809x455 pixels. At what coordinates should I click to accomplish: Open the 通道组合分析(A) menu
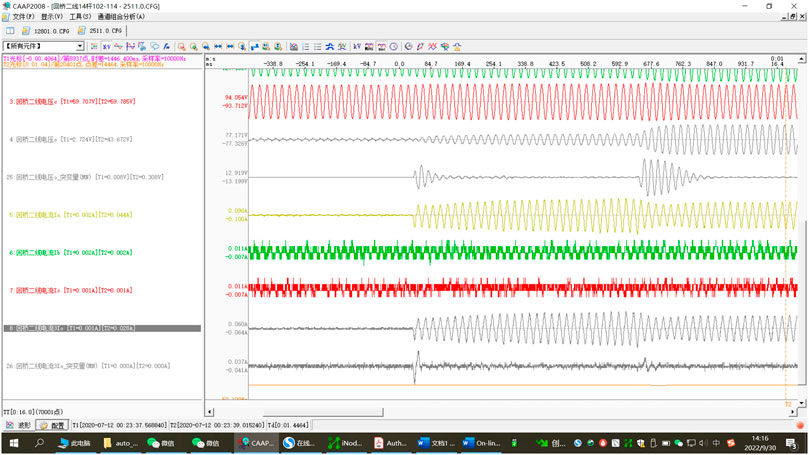122,17
